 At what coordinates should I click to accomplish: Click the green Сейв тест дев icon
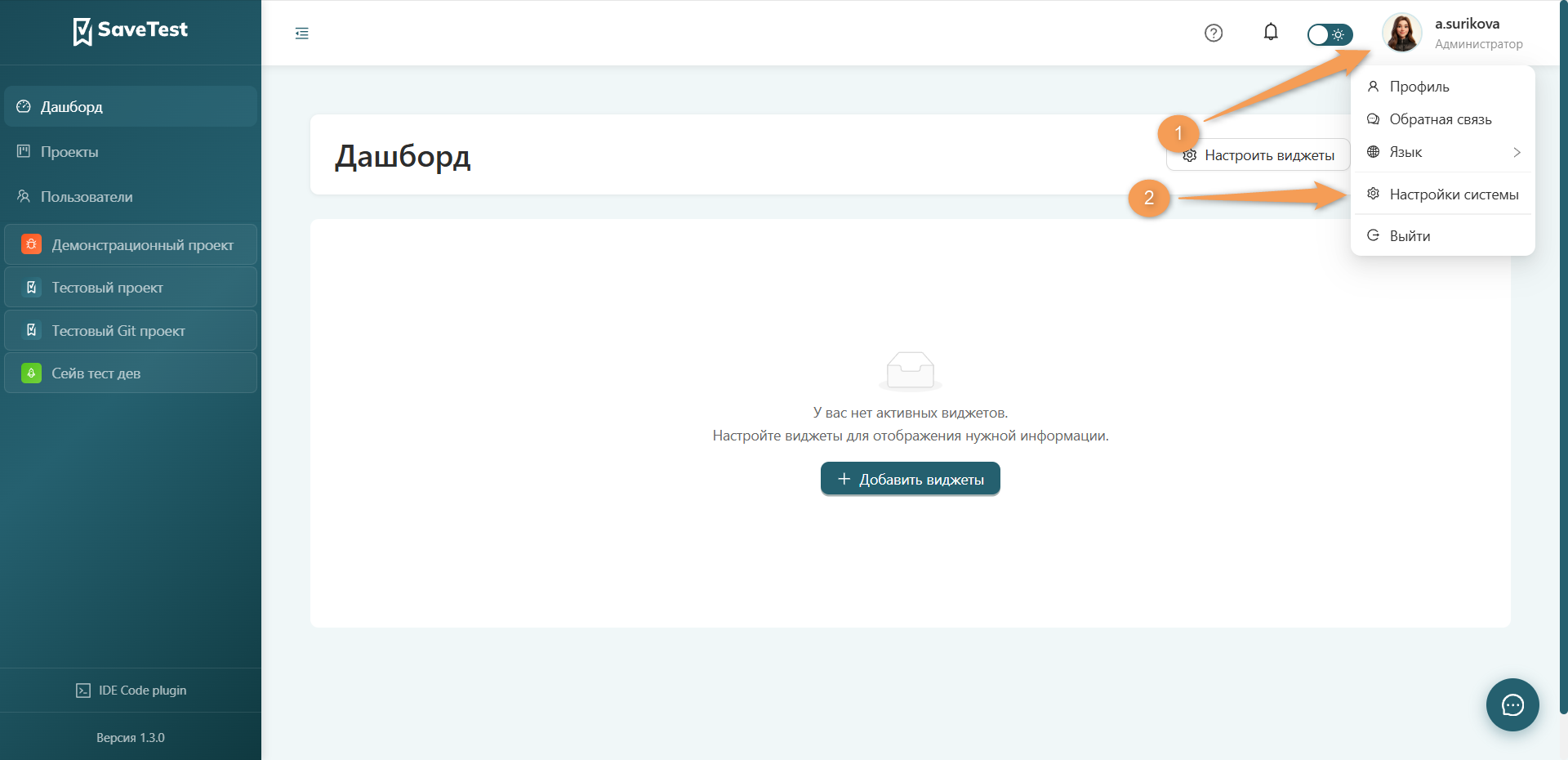pyautogui.click(x=31, y=373)
